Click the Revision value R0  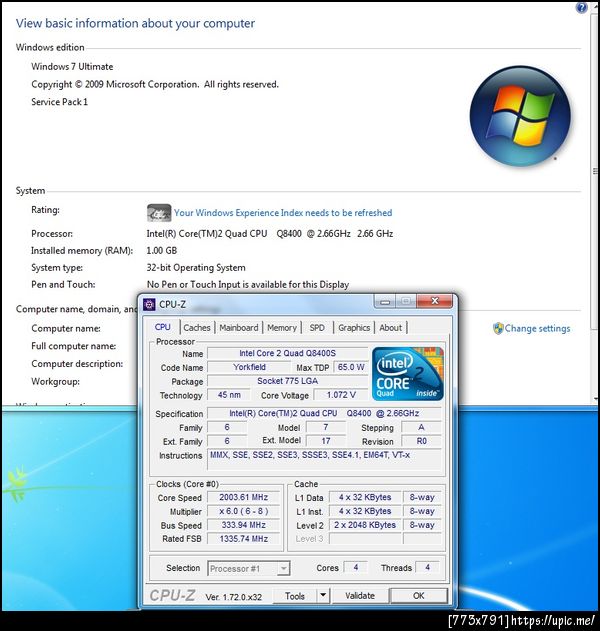point(421,441)
